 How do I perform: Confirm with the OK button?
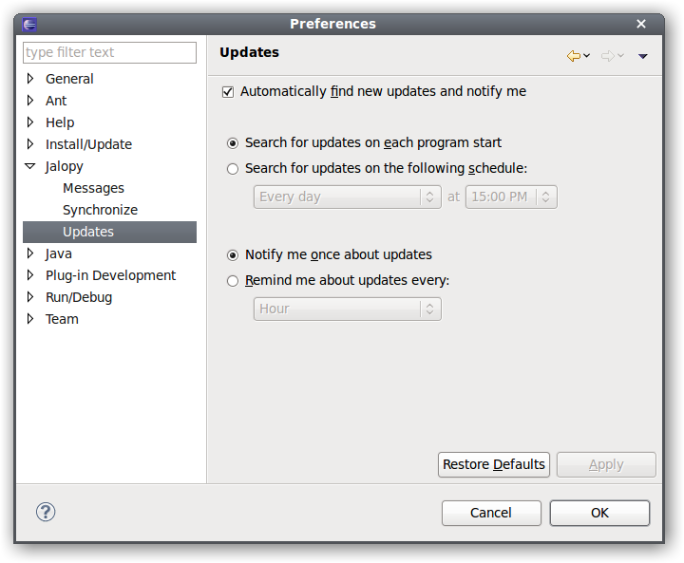click(600, 513)
